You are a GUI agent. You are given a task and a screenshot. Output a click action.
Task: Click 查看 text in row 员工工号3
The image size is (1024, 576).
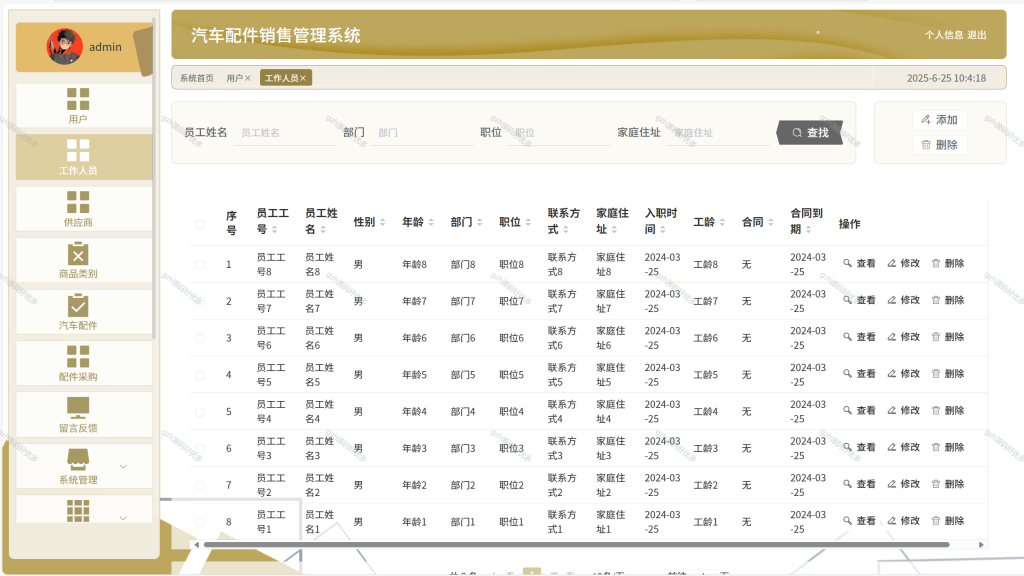coord(866,447)
